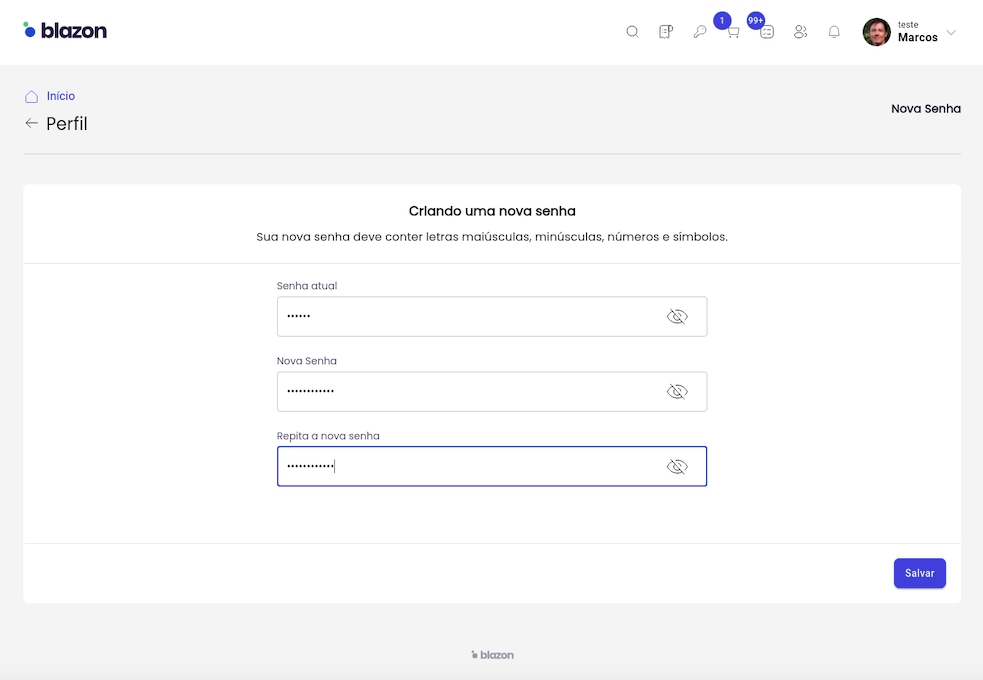The image size is (983, 680).
Task: Click the back arrow beside Perfil
Action: point(32,123)
